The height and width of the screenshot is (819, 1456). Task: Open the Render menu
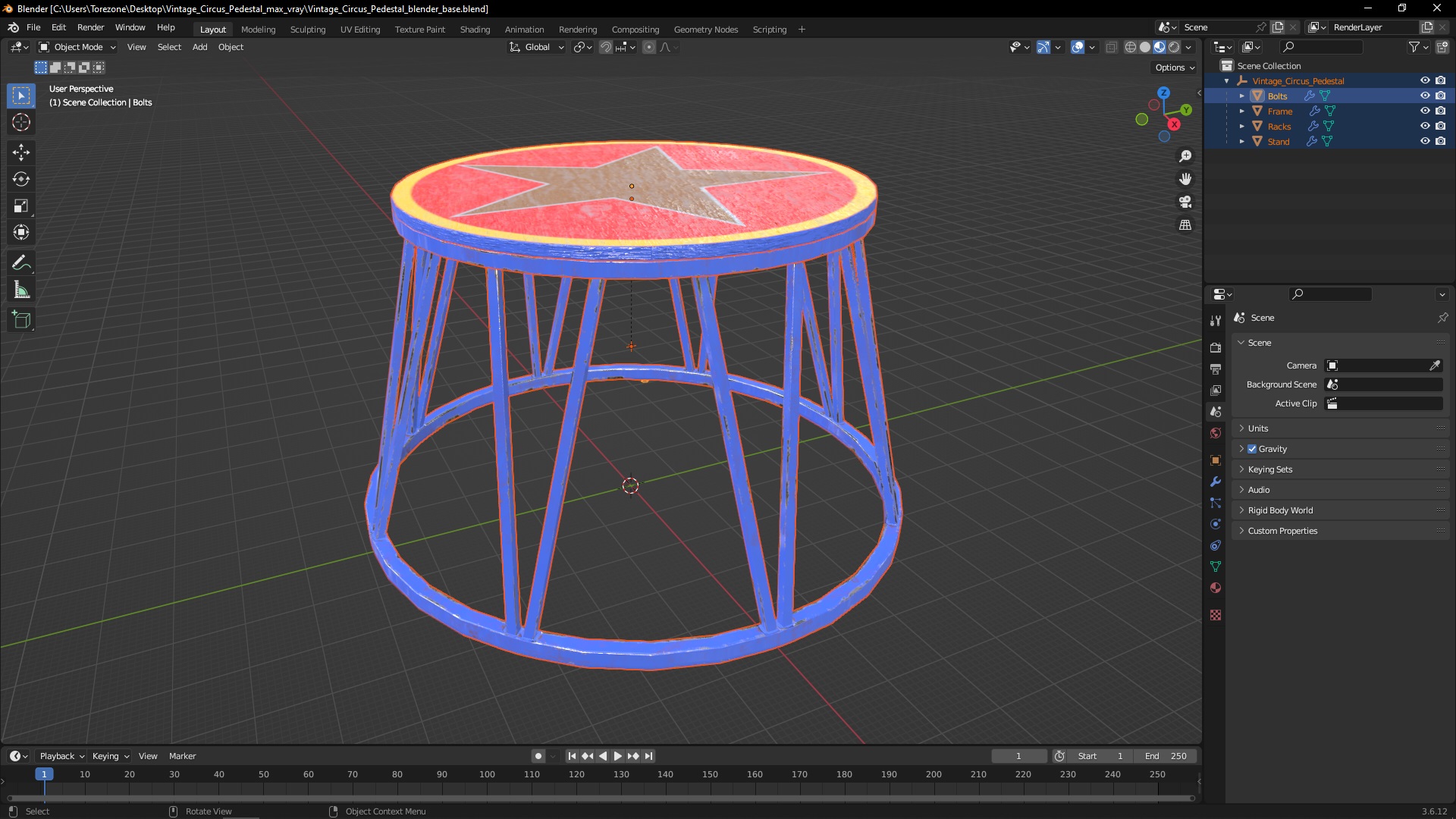(90, 27)
